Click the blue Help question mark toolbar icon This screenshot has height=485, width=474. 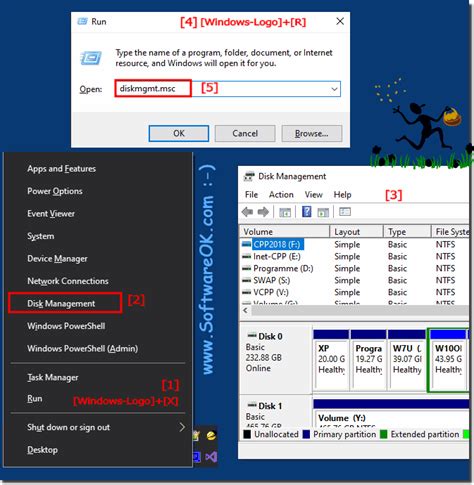(x=306, y=212)
